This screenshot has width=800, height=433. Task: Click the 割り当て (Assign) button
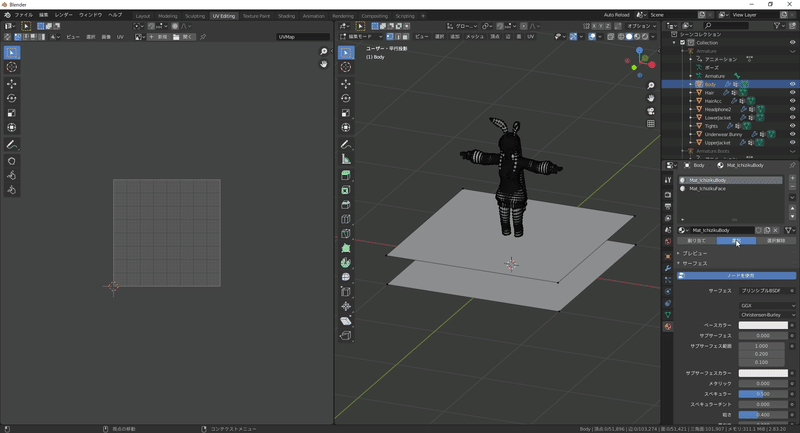pos(696,241)
